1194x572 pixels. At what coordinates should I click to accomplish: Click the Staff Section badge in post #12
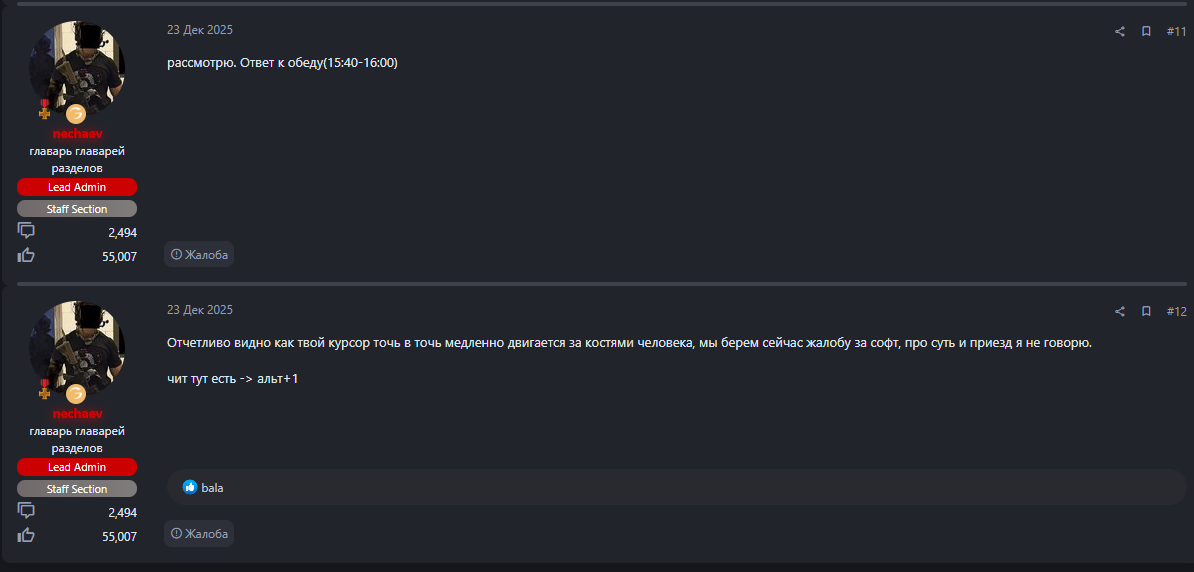point(77,489)
